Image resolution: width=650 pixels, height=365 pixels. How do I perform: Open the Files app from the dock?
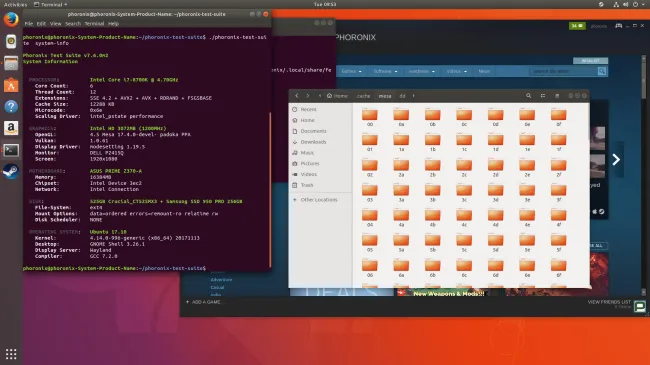[x=11, y=63]
